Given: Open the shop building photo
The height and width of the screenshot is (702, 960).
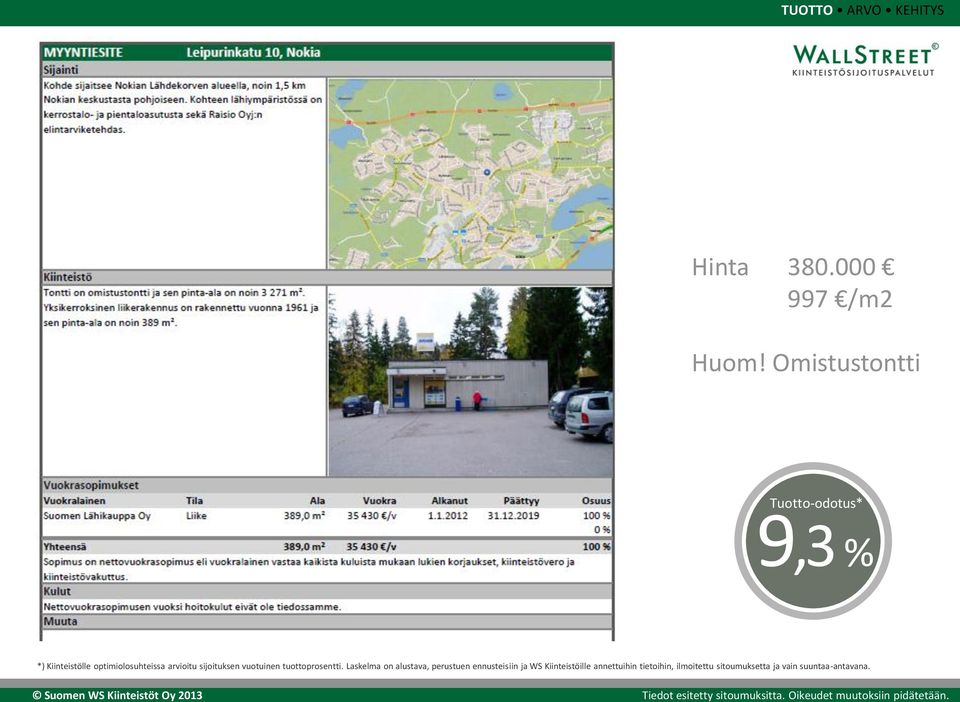Looking at the screenshot, I should 470,381.
